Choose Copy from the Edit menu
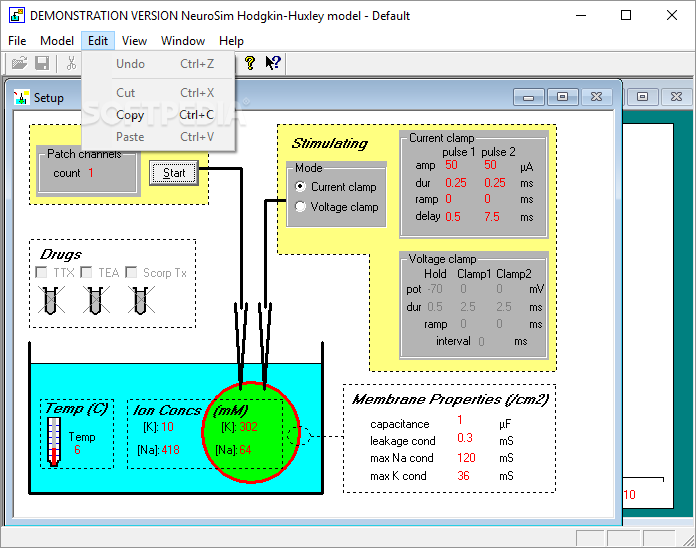Screen dimensions: 696x548 (158, 115)
